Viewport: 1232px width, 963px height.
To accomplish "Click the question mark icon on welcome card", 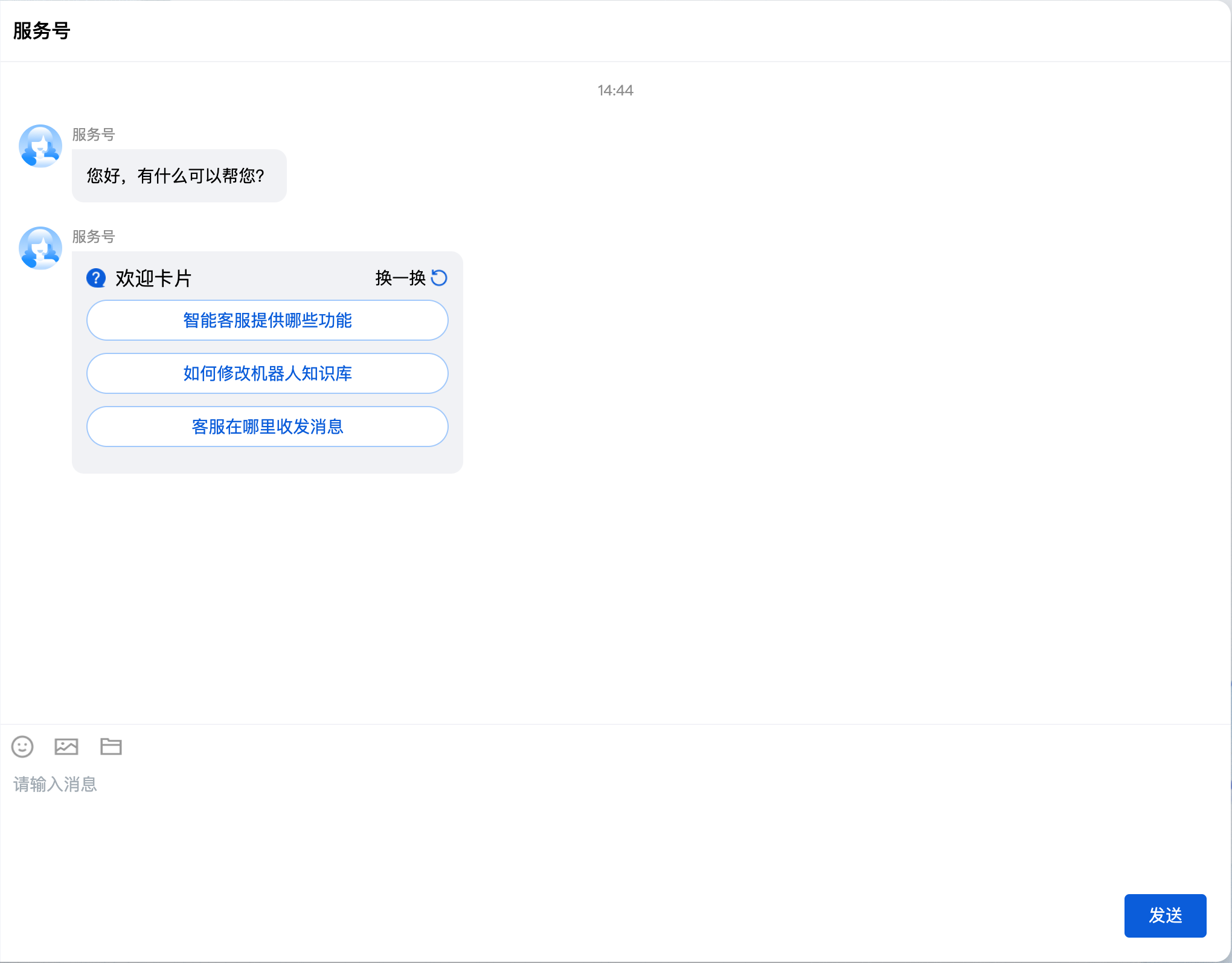I will (97, 277).
